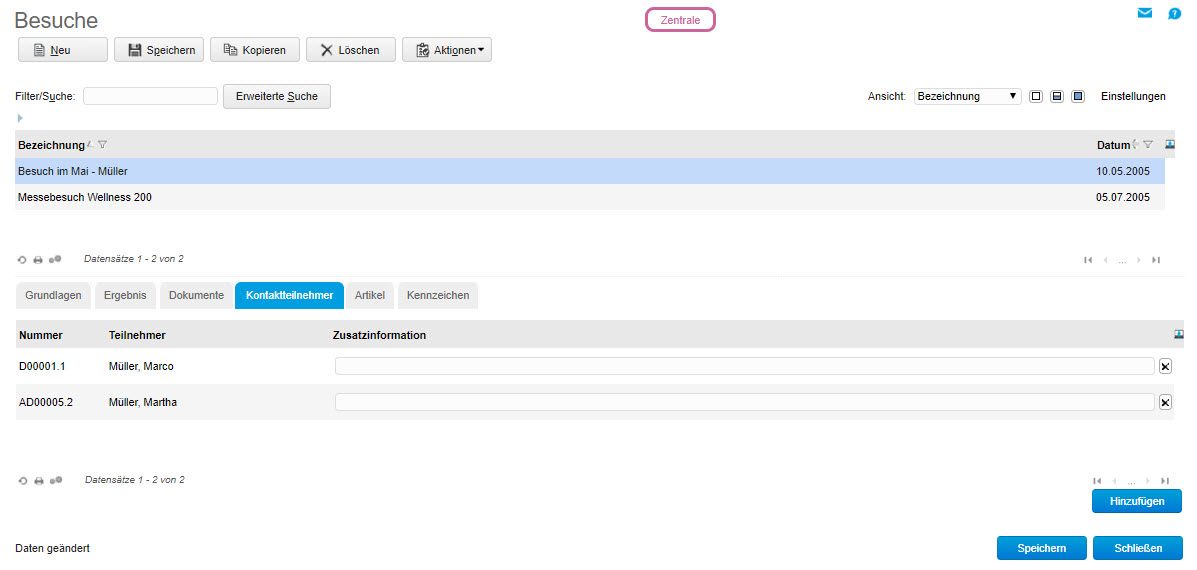Click date 05.07.2005
Screen dimensions: 1197x570
click(x=1123, y=197)
